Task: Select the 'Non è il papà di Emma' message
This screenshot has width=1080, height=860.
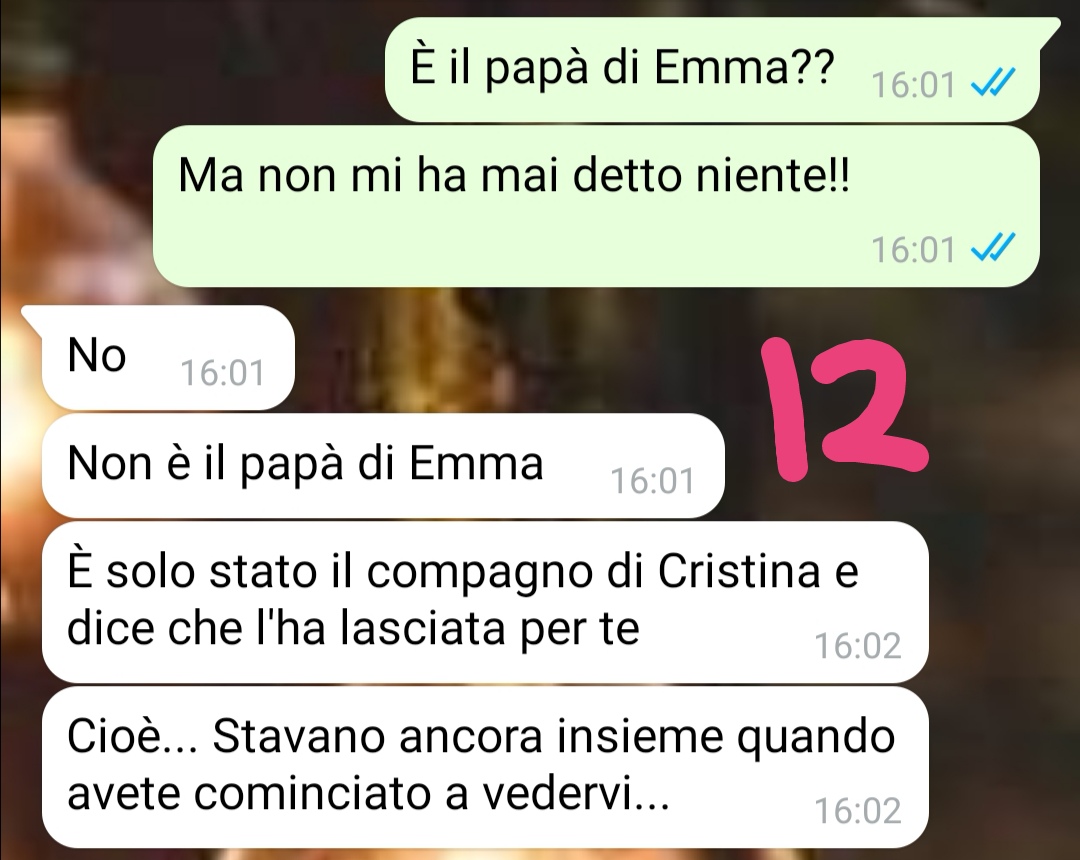Action: (383, 465)
